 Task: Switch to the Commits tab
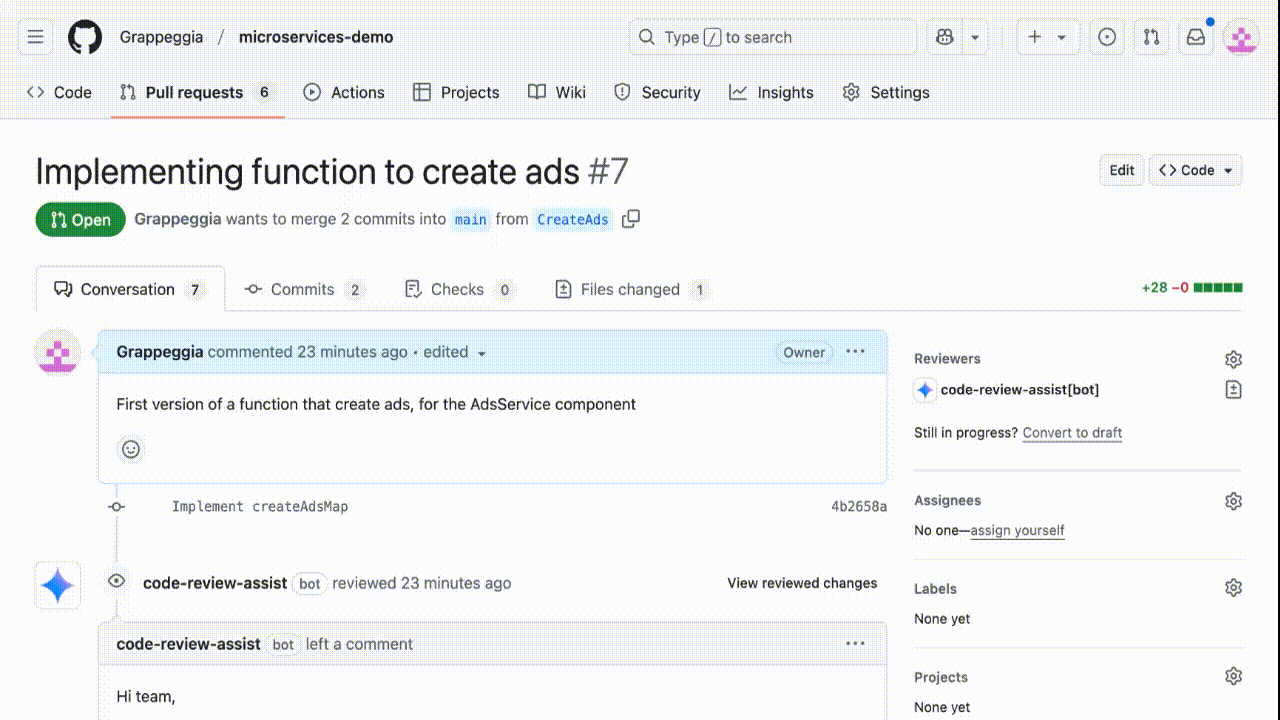303,289
